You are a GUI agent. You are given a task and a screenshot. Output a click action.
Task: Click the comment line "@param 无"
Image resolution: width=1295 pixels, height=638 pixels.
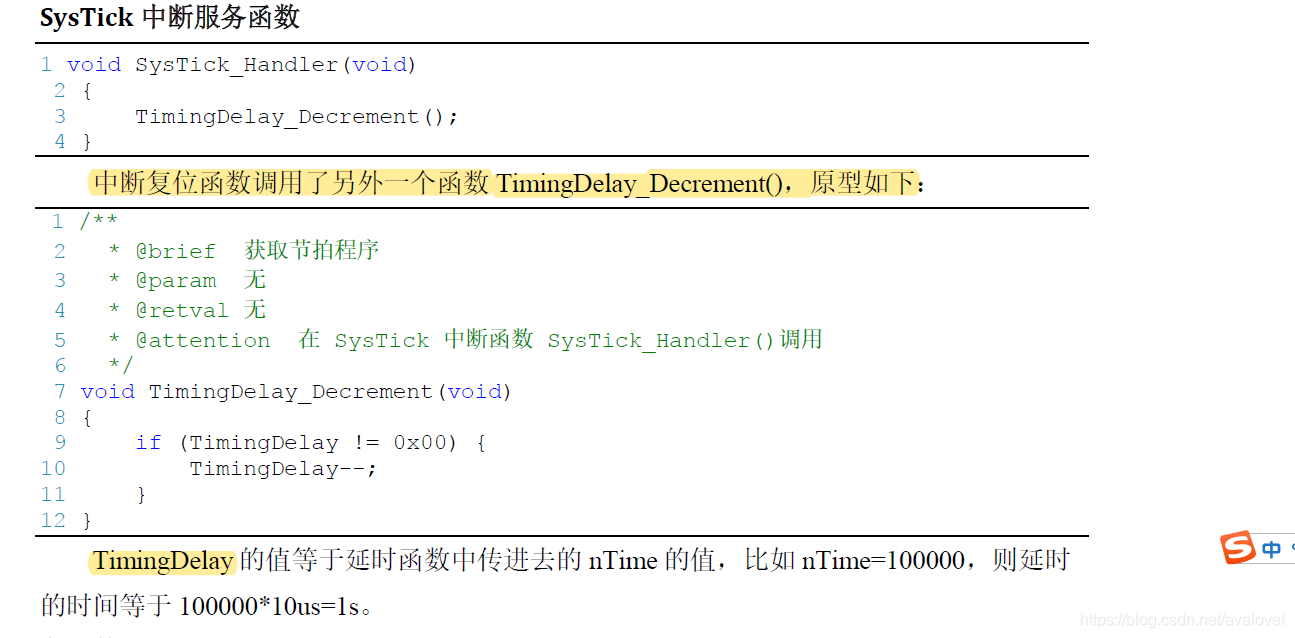201,280
